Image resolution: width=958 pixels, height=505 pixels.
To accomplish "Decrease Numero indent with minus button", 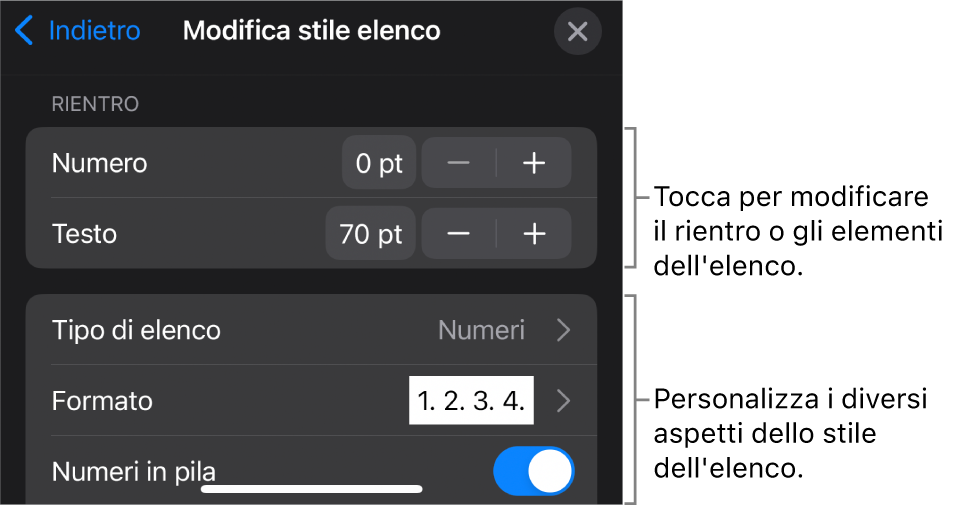I will click(459, 164).
